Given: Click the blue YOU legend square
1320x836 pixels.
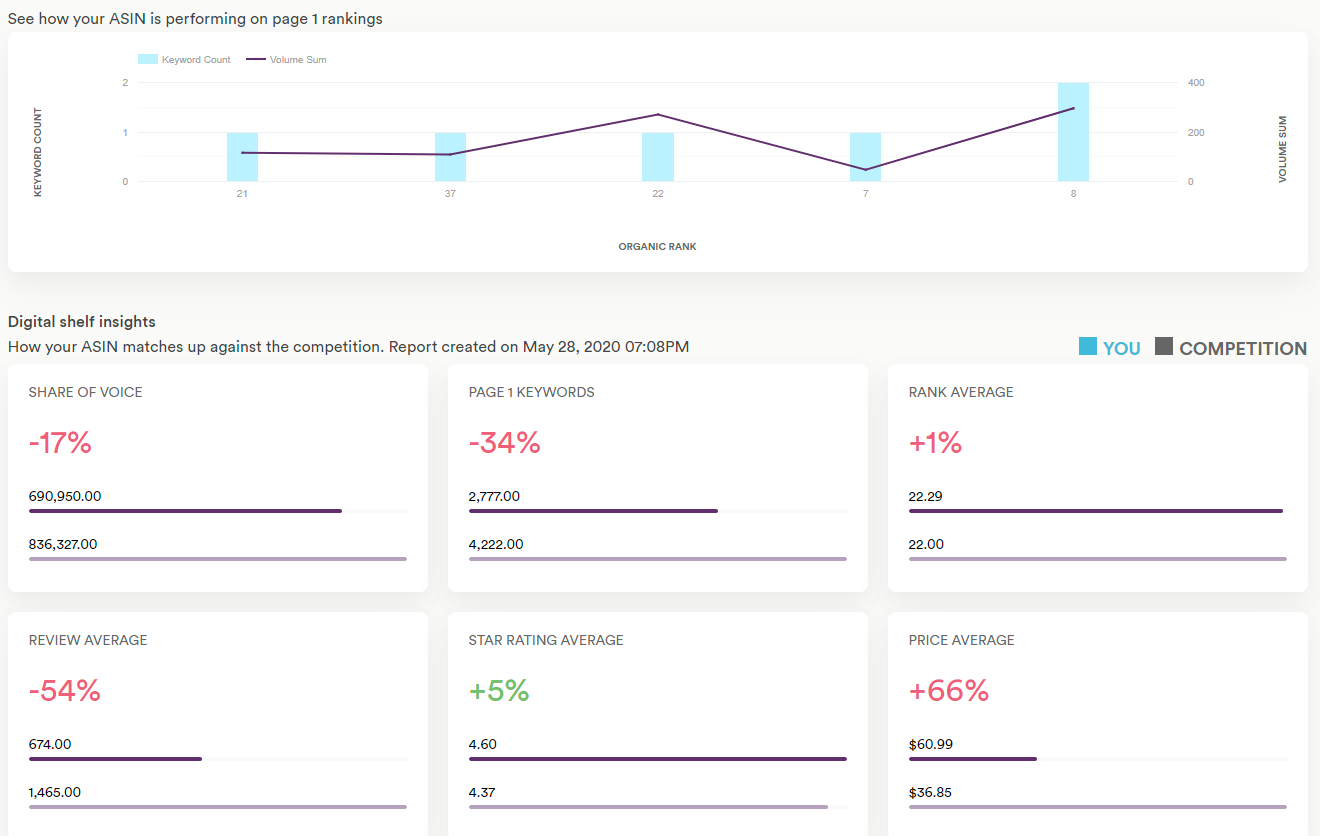Looking at the screenshot, I should click(1088, 347).
